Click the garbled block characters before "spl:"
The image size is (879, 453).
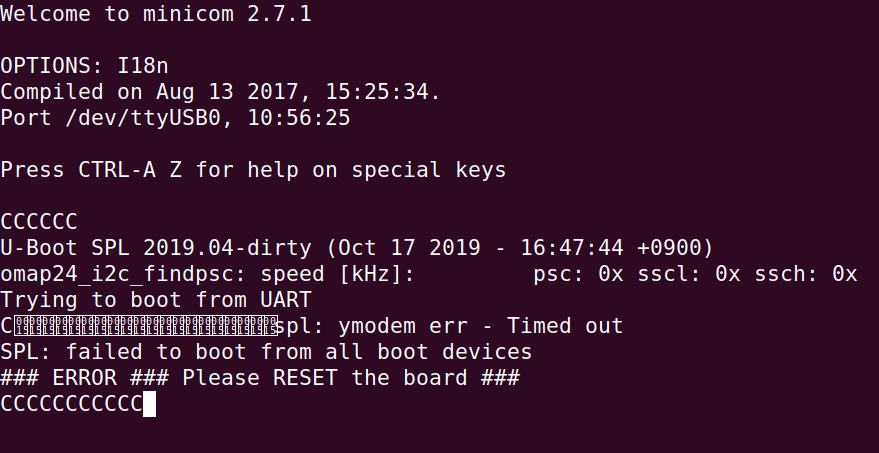pos(143,326)
